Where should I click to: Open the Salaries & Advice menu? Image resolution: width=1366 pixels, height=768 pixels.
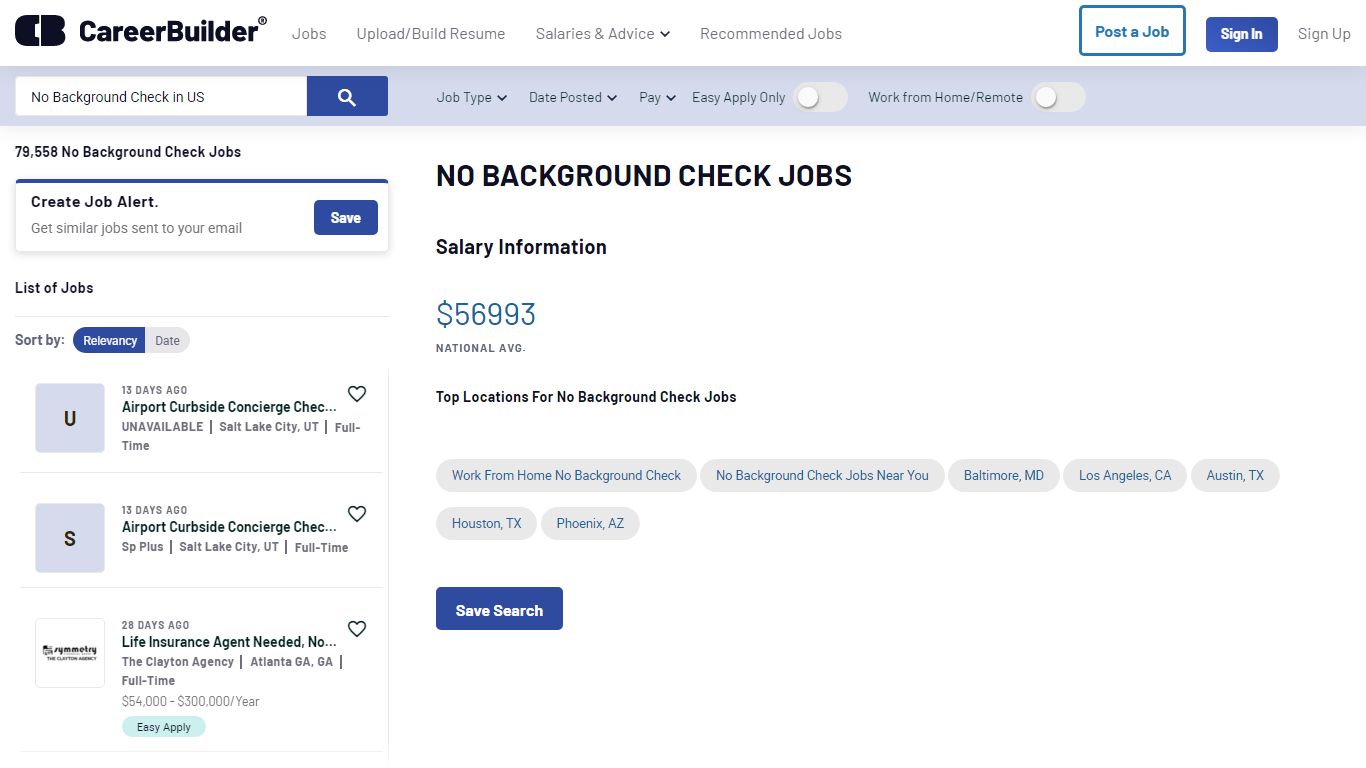pos(603,33)
